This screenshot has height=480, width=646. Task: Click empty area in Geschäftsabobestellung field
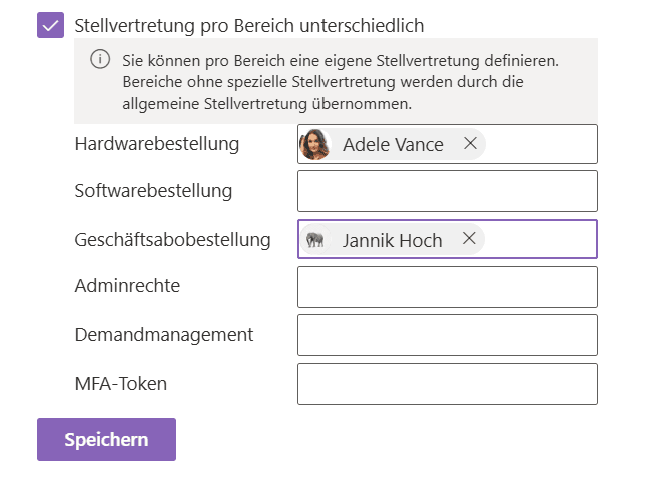pyautogui.click(x=540, y=239)
